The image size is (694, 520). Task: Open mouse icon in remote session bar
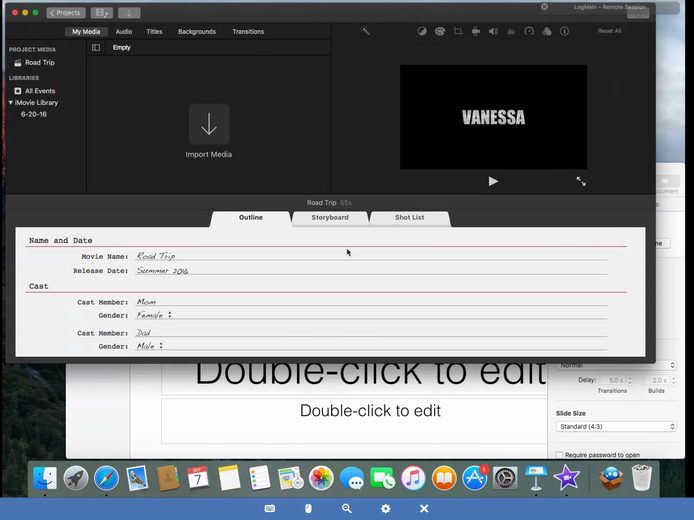coord(308,508)
